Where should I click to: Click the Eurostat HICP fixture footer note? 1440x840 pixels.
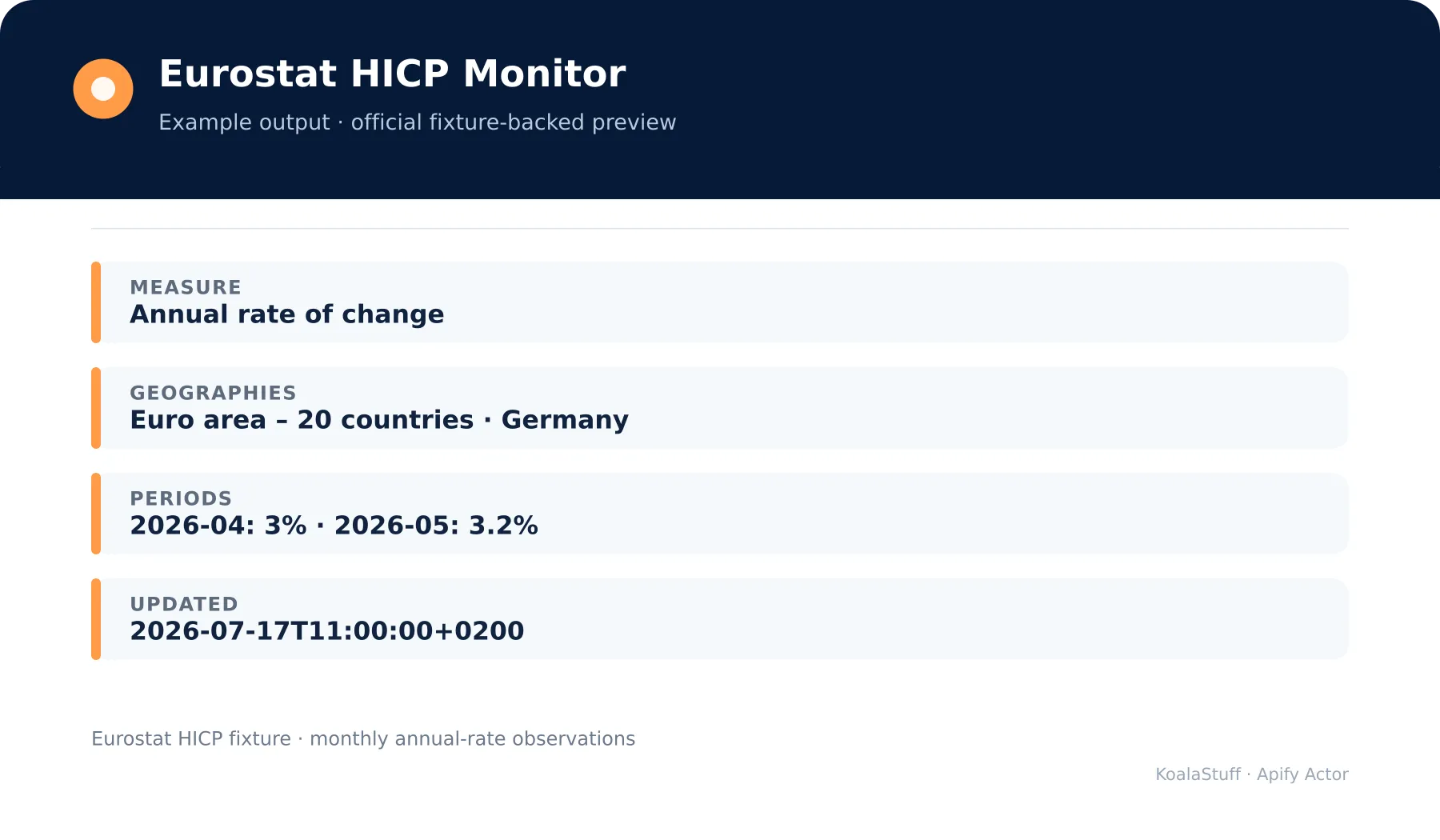[x=363, y=738]
